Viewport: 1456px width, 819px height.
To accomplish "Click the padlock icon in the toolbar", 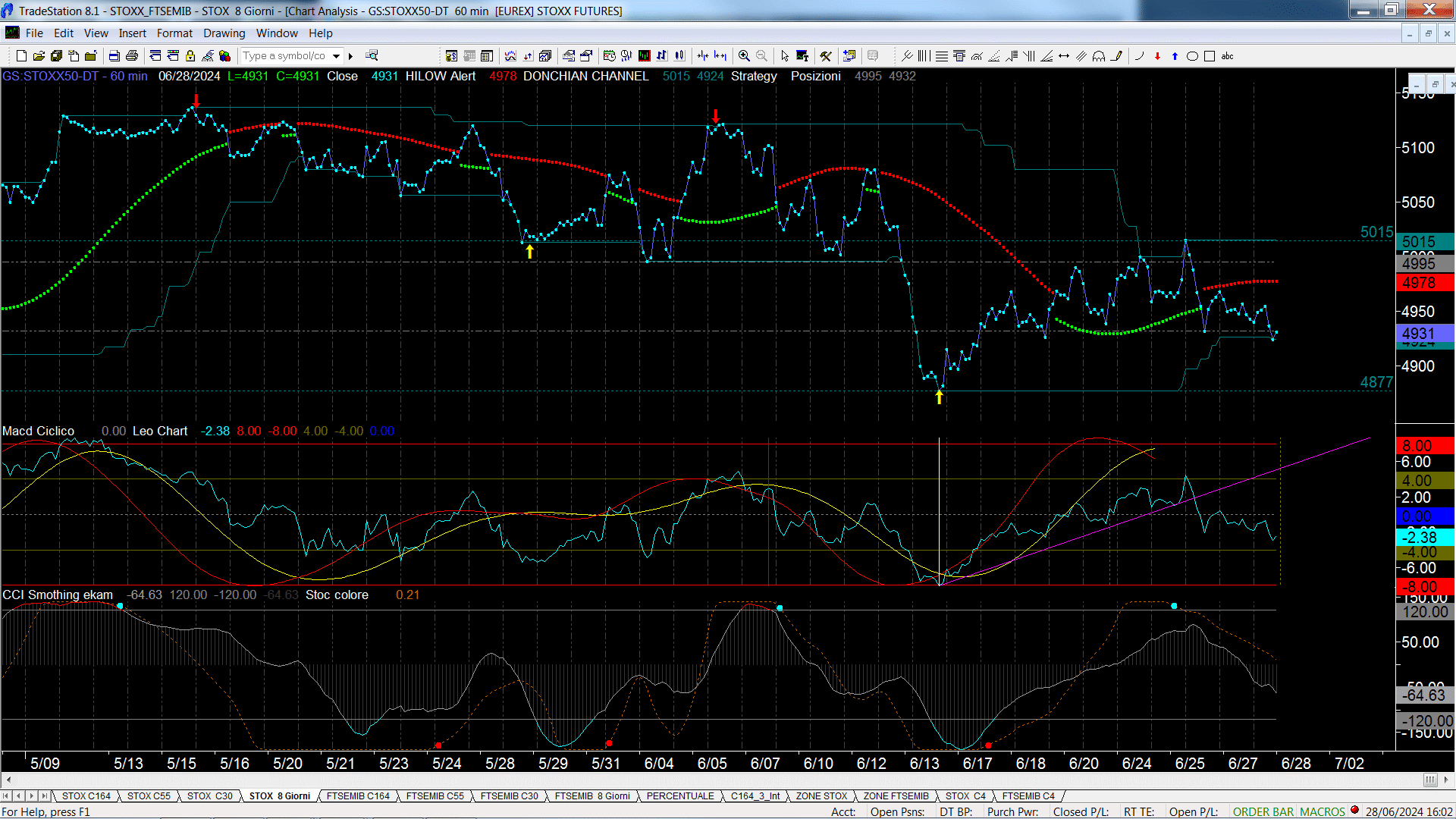I will click(x=190, y=55).
